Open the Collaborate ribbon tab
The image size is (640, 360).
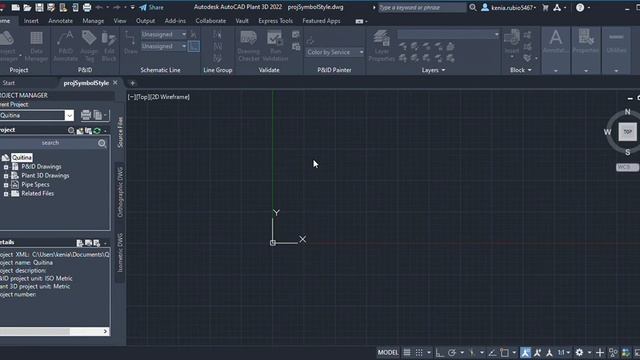click(x=211, y=21)
